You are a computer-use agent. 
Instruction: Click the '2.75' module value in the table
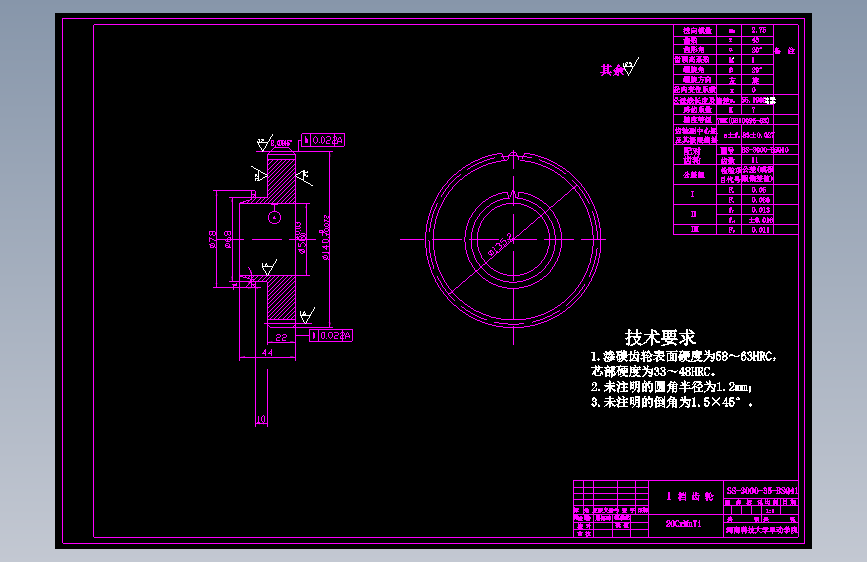pyautogui.click(x=759, y=30)
